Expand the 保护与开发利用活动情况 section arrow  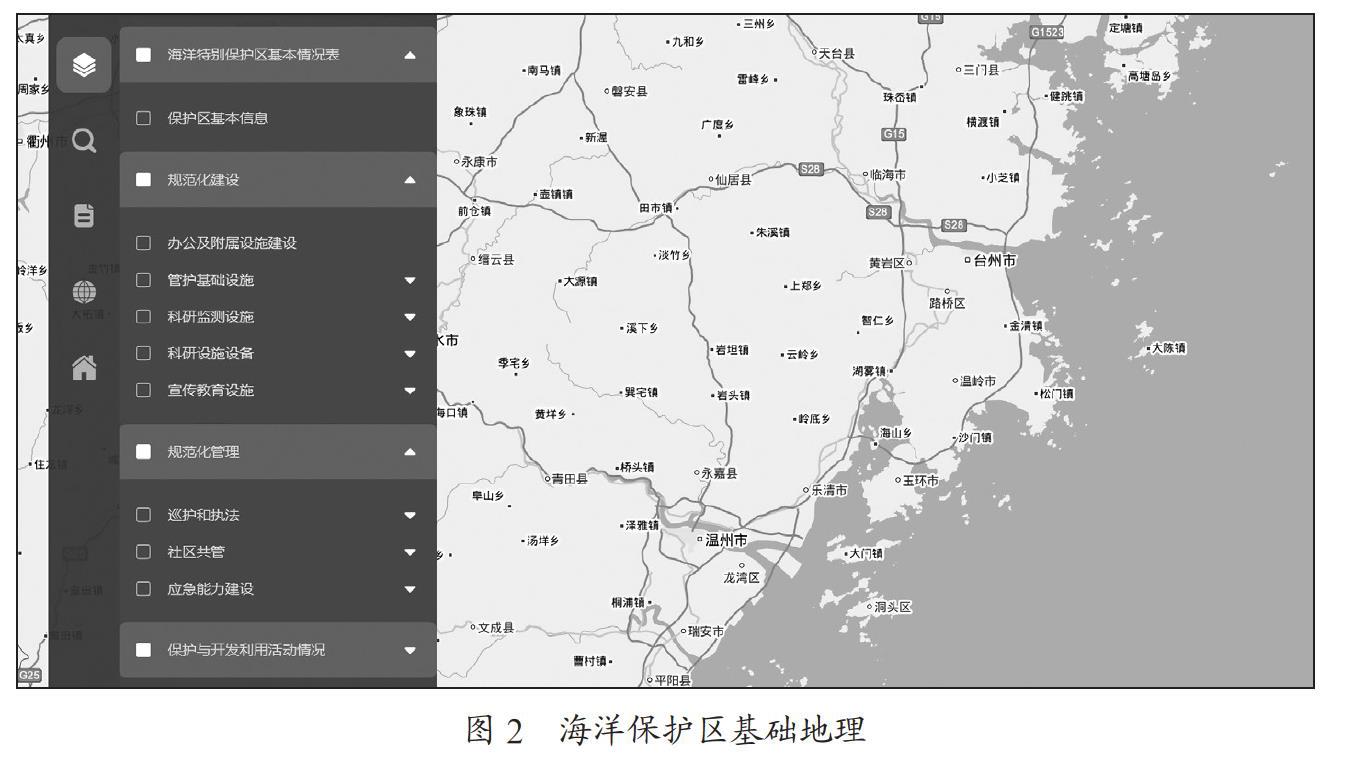coord(410,650)
